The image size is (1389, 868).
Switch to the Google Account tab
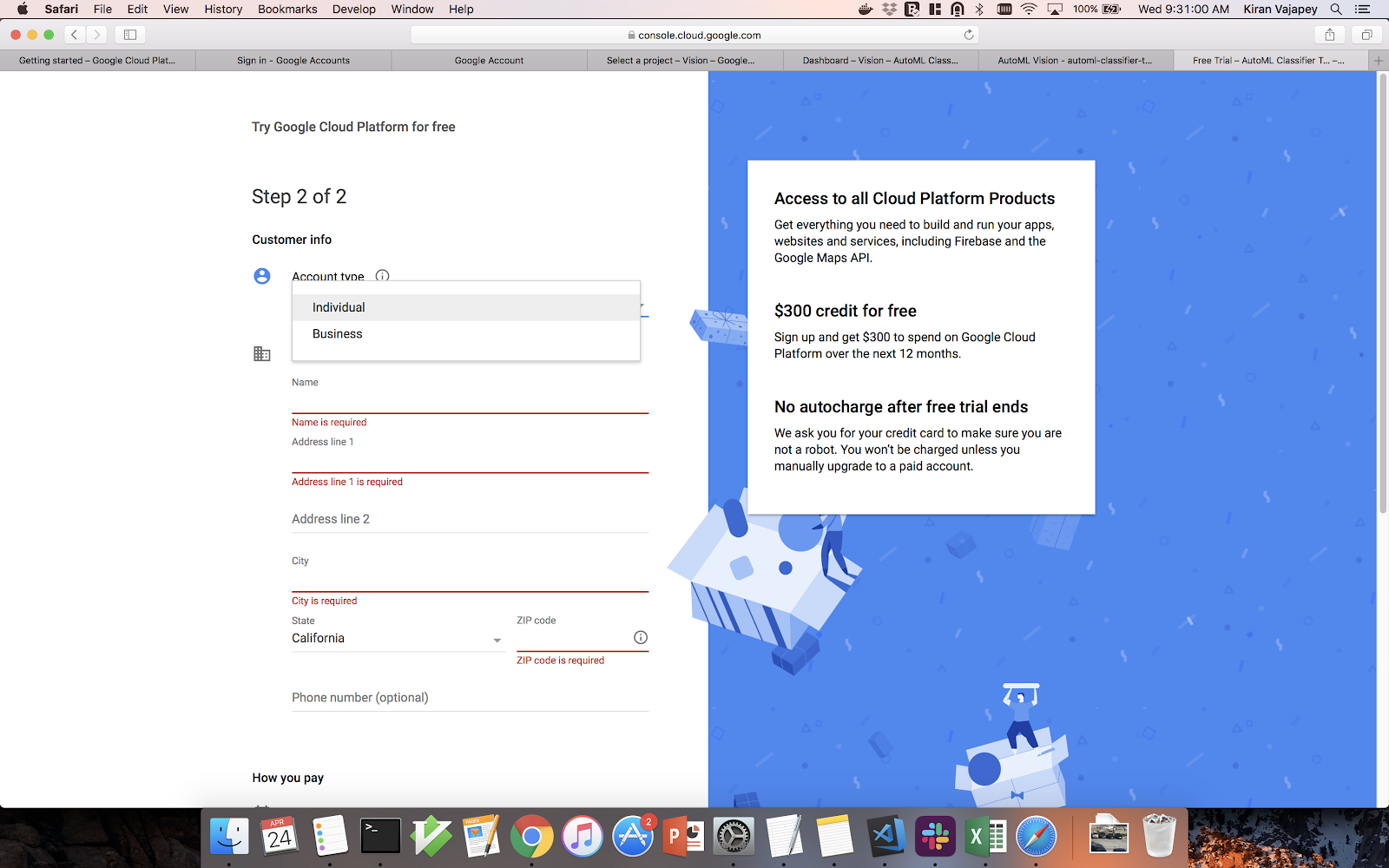(489, 61)
